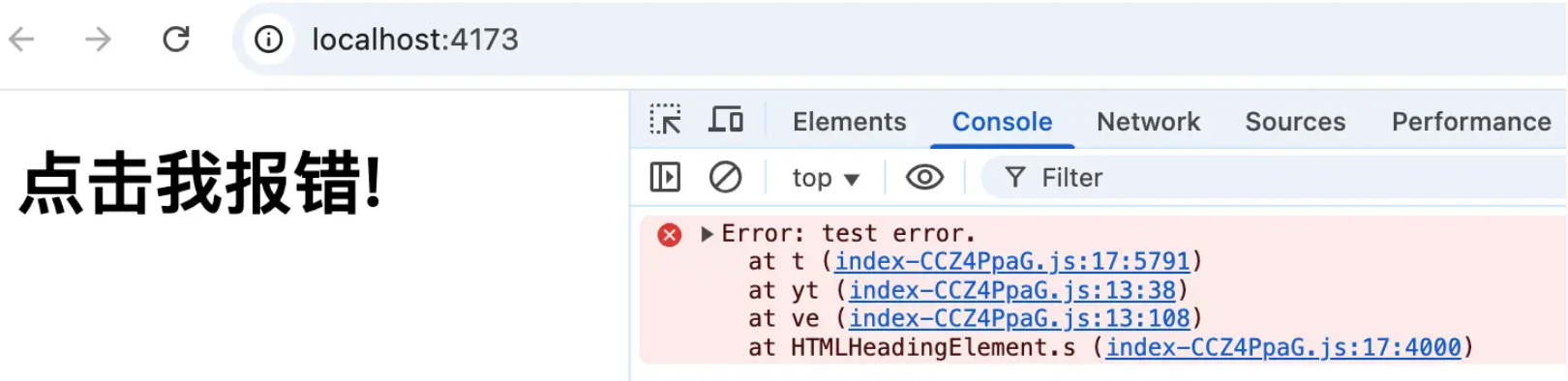
Task: Switch to the Network tab
Action: (x=1148, y=122)
